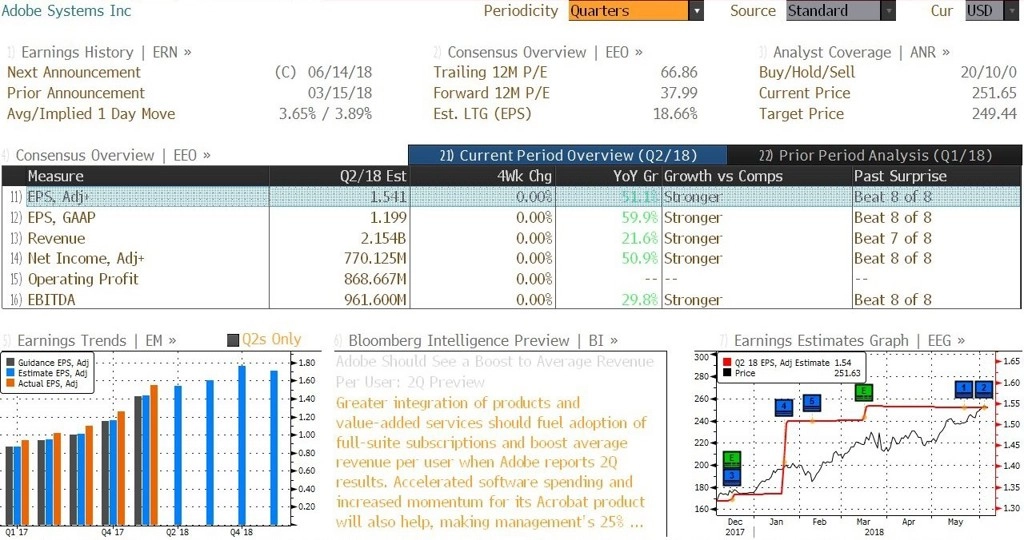Click the Forward 12M P/E value 37.99

point(679,93)
